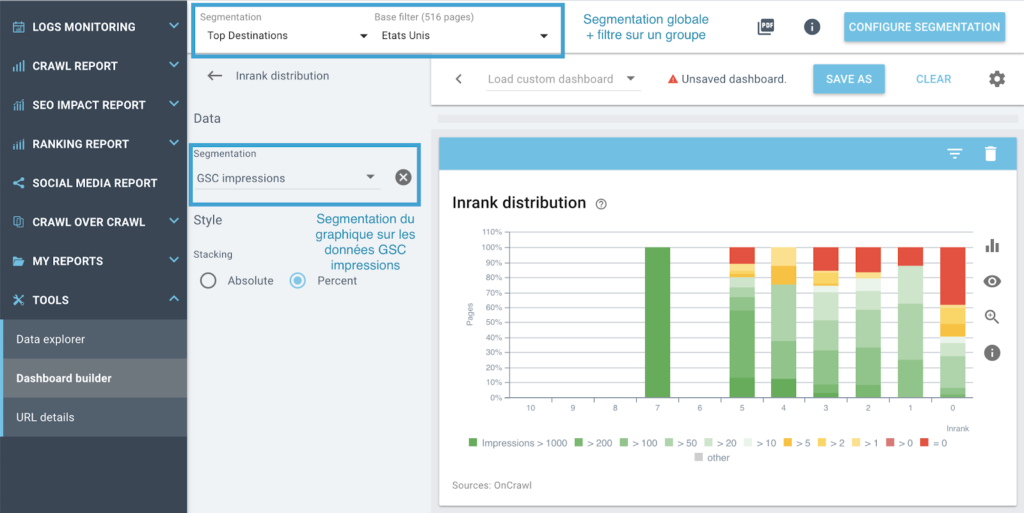The width and height of the screenshot is (1024, 513).
Task: Open URL details in the sidebar
Action: [x=45, y=417]
